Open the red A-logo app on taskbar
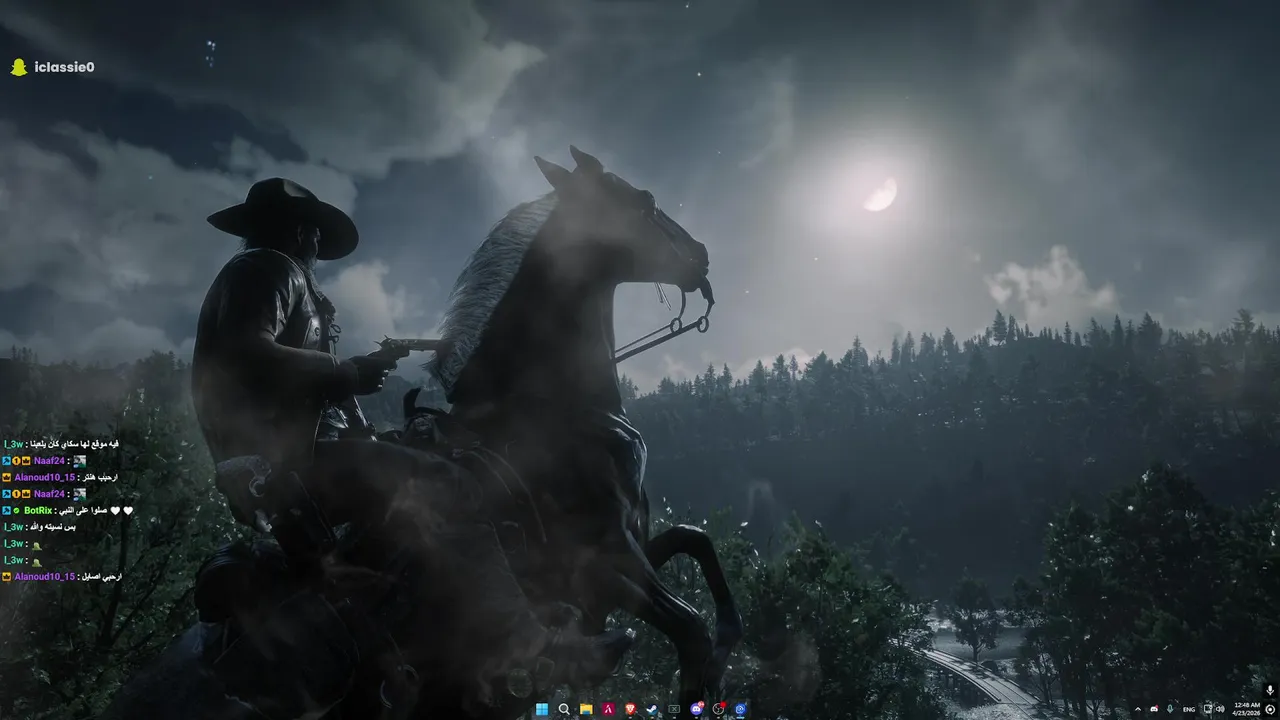The height and width of the screenshot is (720, 1280). click(608, 709)
